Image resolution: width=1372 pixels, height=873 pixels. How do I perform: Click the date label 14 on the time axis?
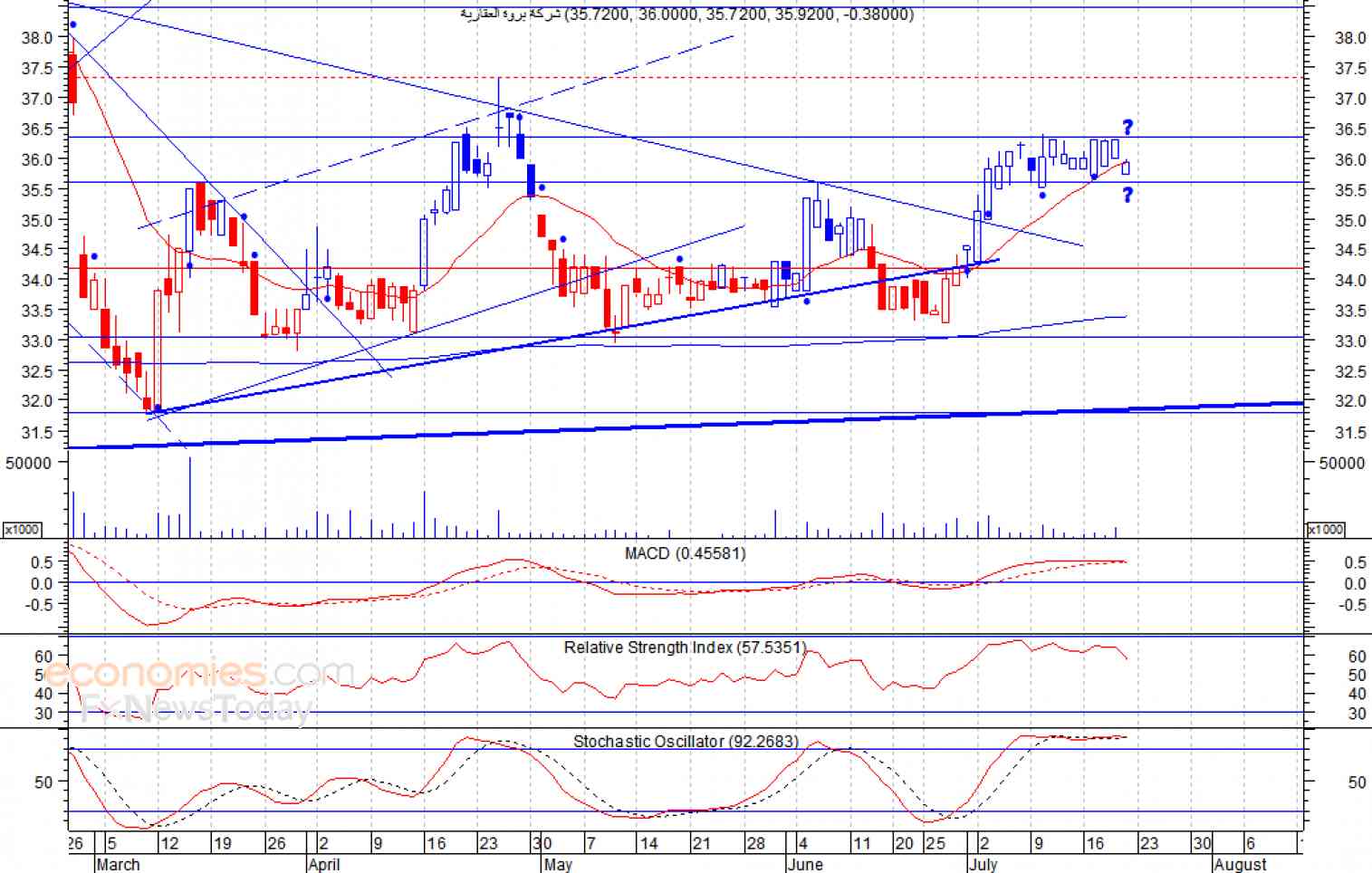tap(648, 843)
